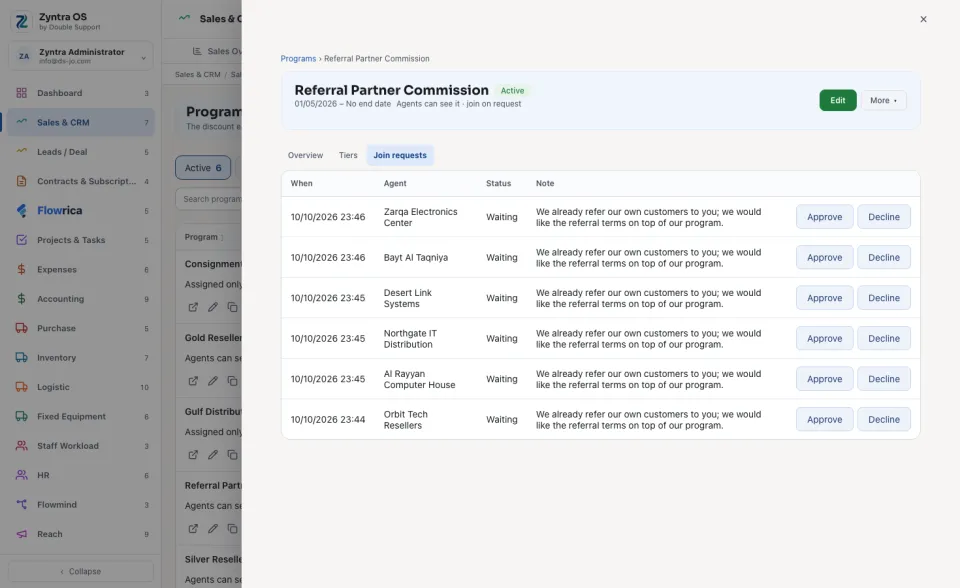This screenshot has width=960, height=588.
Task: Open HR people icon
Action: [x=21, y=475]
